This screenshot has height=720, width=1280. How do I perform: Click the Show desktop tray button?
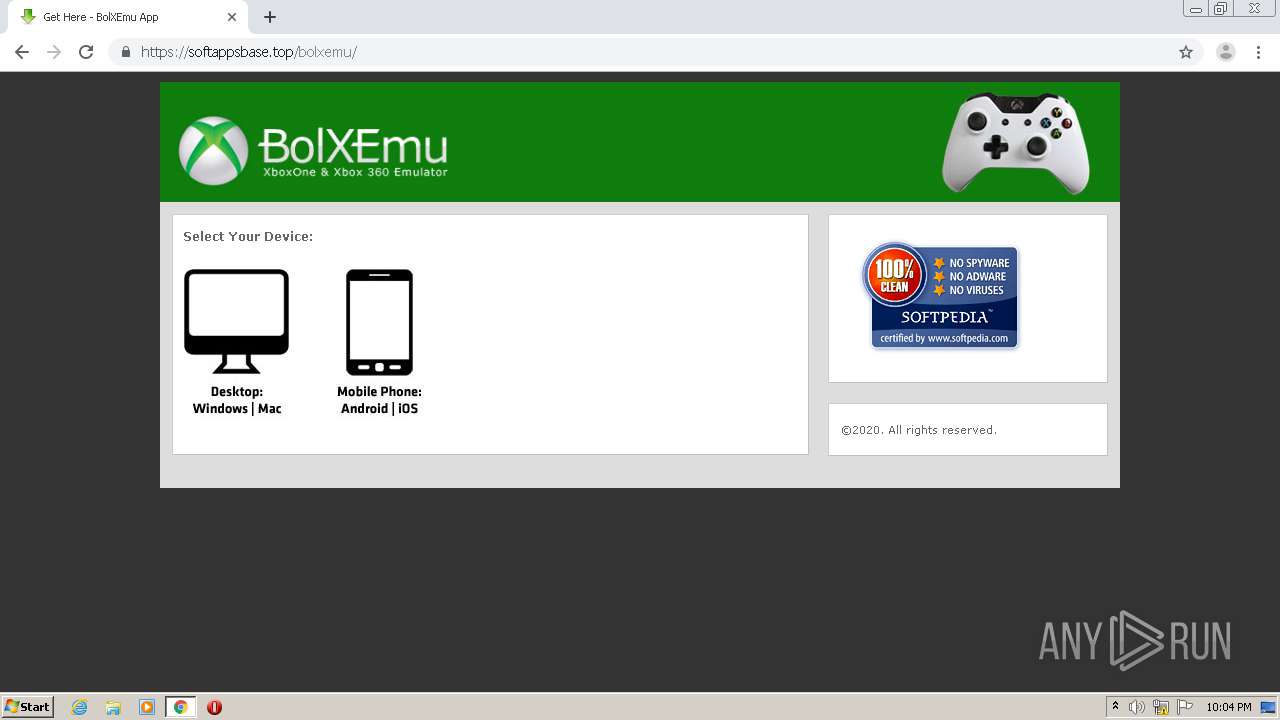(x=1268, y=707)
